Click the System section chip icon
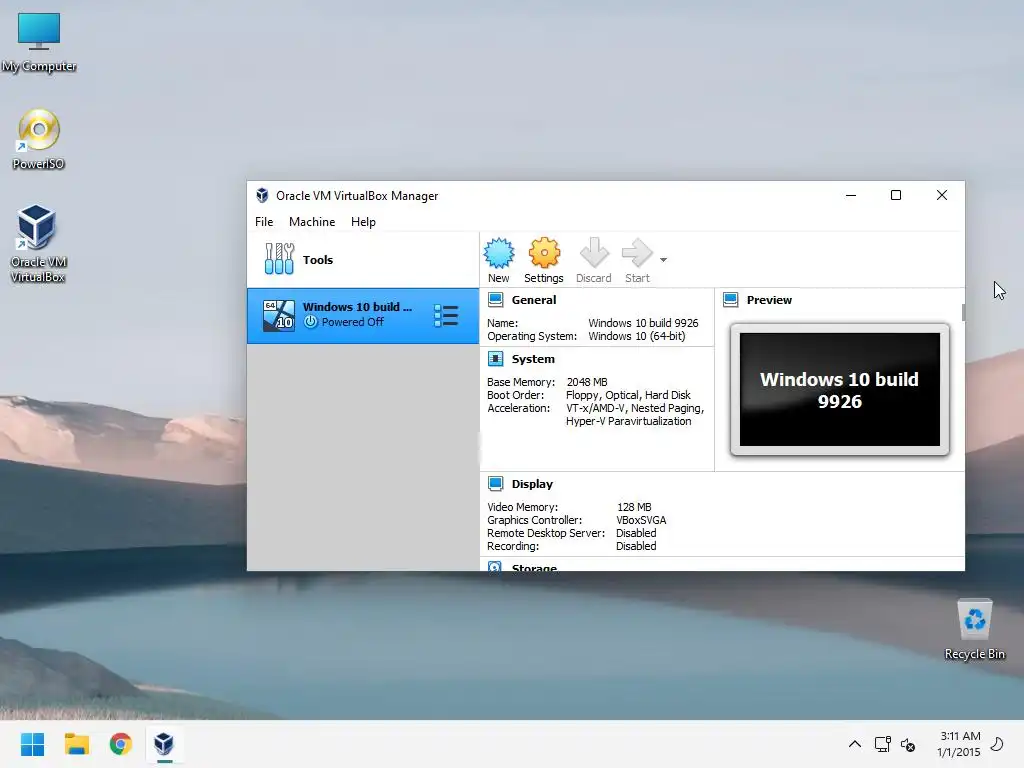This screenshot has width=1024, height=768. (x=496, y=359)
